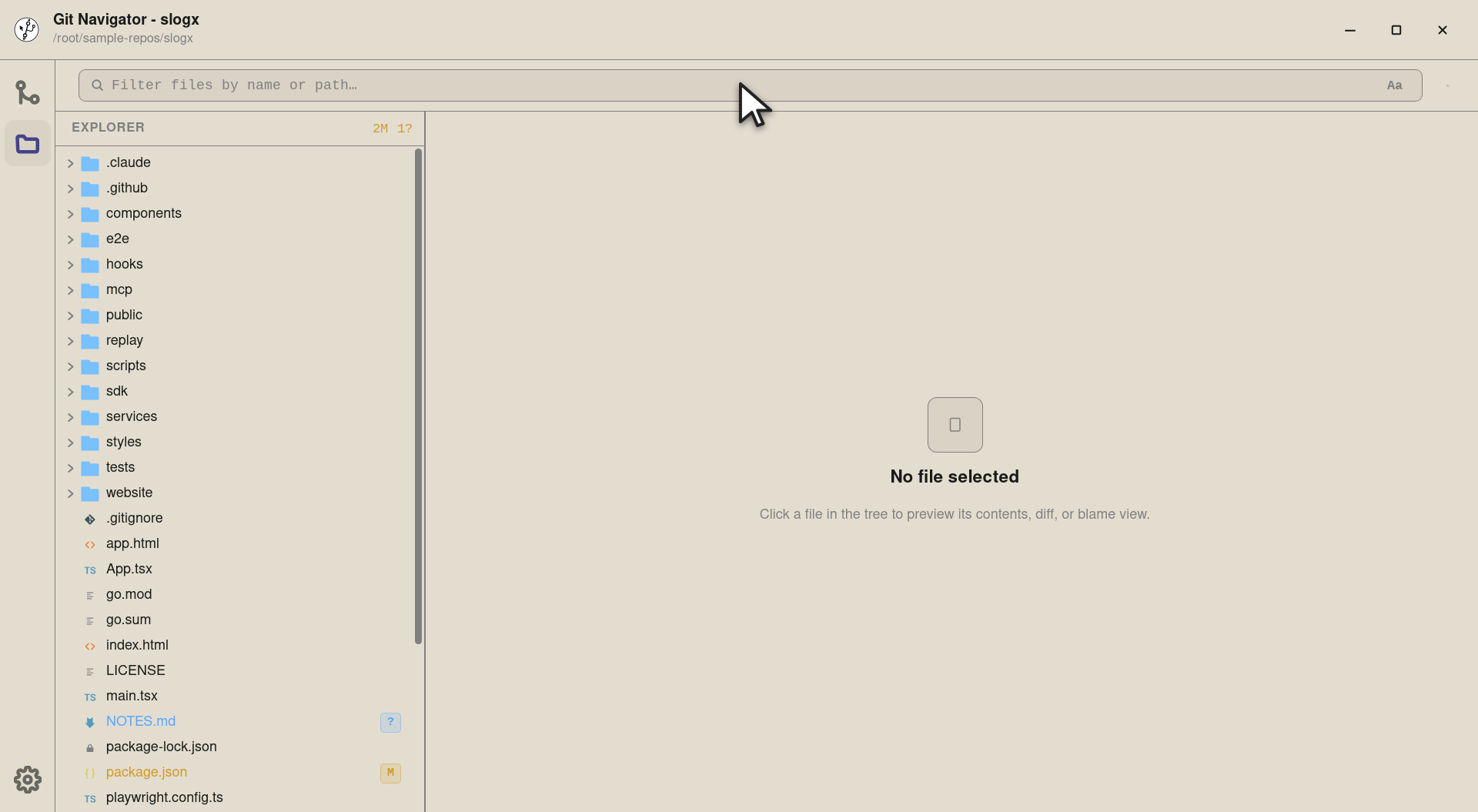Click the main.tsx TypeScript icon
This screenshot has height=812, width=1478.
pyautogui.click(x=90, y=697)
